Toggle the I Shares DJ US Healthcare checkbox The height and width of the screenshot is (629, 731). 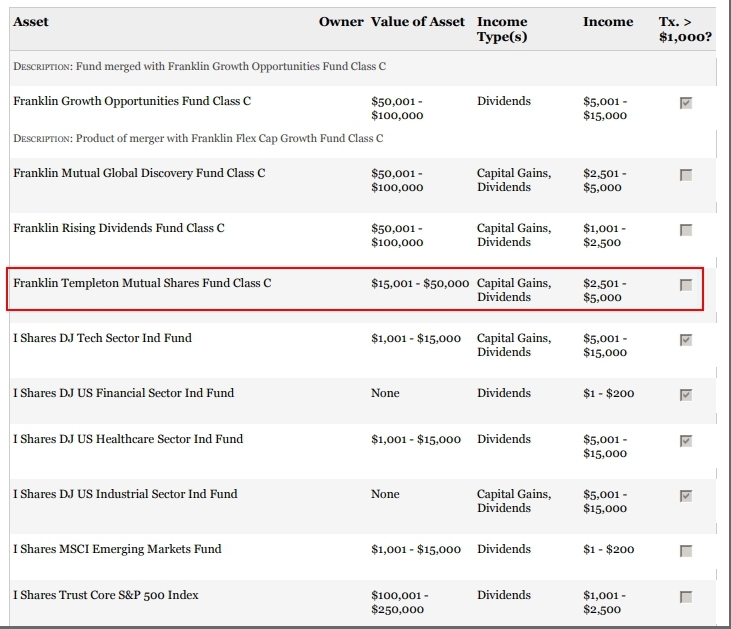coord(685,441)
